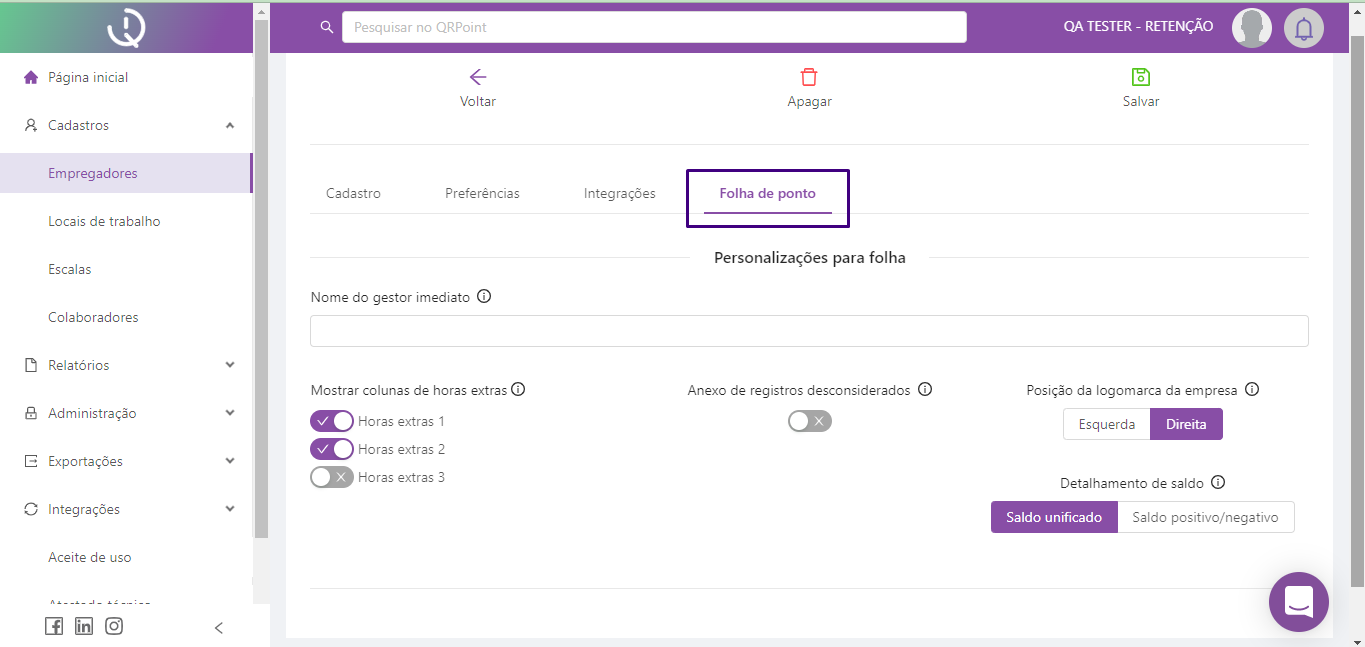The width and height of the screenshot is (1365, 647).
Task: Enable the Horas extras 3 toggle
Action: coord(332,477)
